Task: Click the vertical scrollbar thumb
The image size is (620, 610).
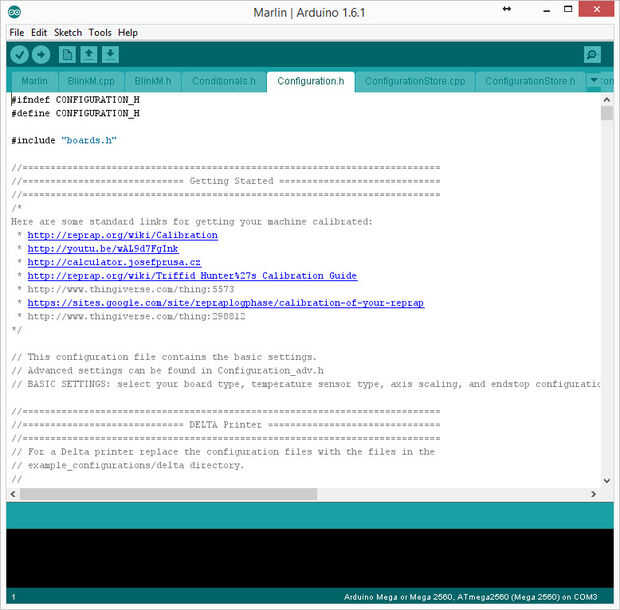Action: coord(607,113)
